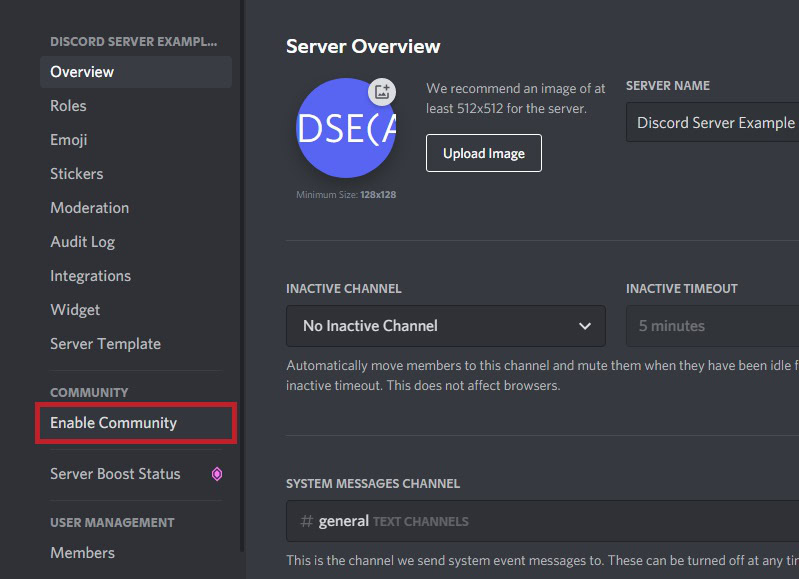Click the sidebar vertical scrollbar
799x579 pixels.
pyautogui.click(x=243, y=275)
